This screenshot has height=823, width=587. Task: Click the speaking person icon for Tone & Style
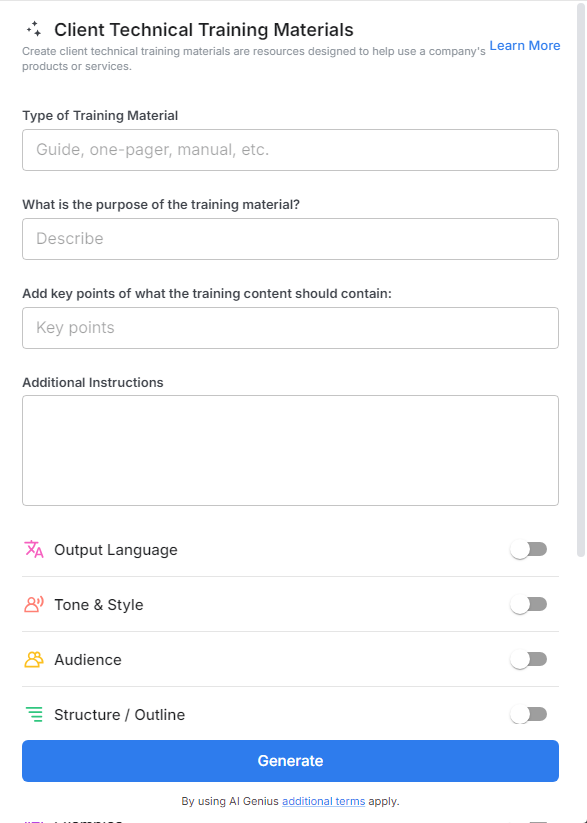33,604
